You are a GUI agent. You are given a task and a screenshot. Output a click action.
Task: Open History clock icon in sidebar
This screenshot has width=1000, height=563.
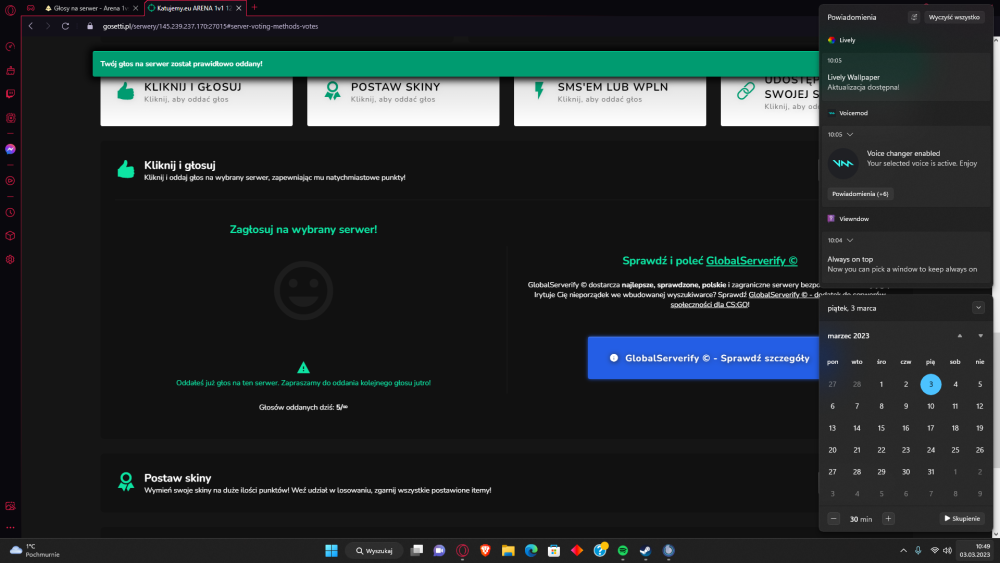coord(10,212)
